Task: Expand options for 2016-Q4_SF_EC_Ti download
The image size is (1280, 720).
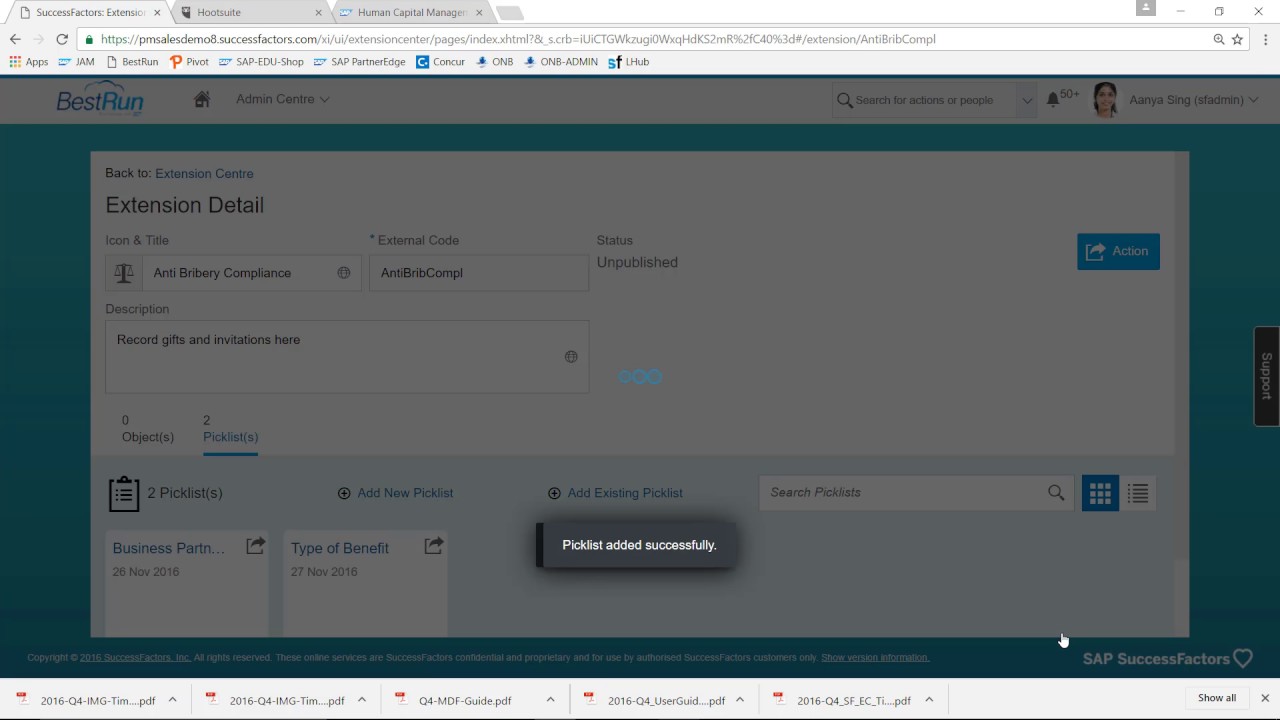Action: click(x=928, y=700)
